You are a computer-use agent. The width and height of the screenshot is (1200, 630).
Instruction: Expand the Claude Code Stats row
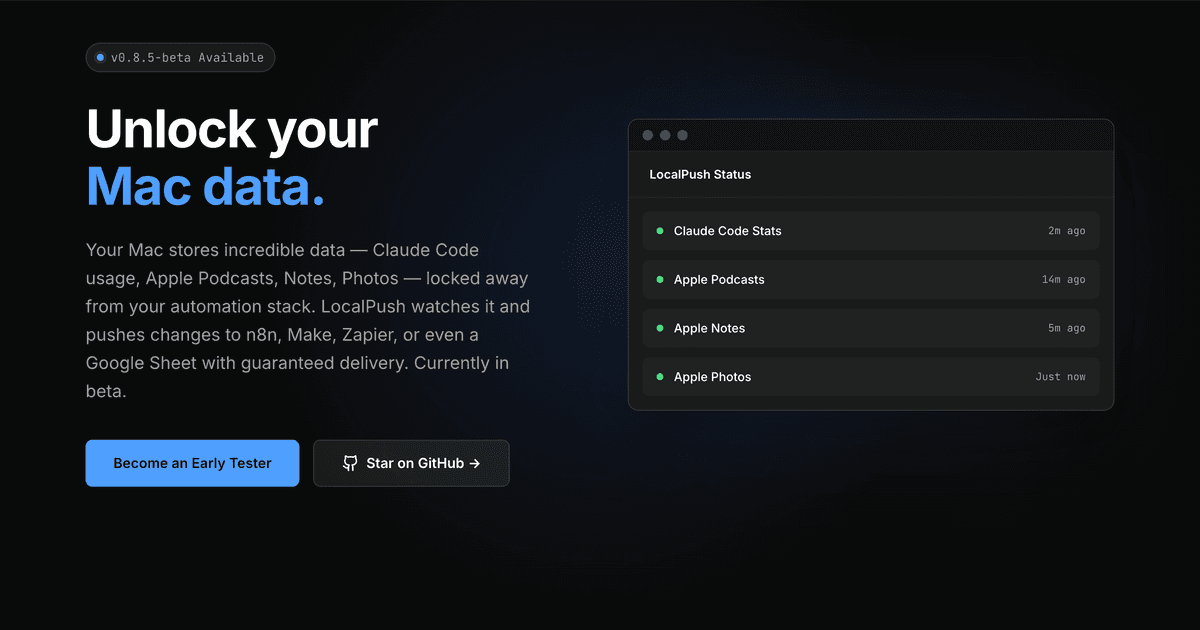pyautogui.click(x=870, y=230)
